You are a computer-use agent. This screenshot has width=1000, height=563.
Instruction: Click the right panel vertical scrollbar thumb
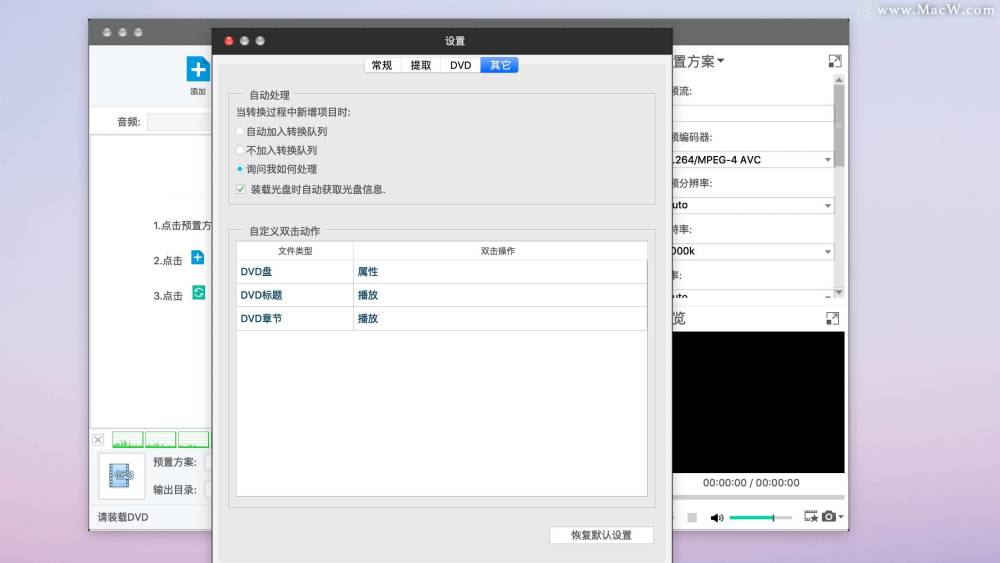pyautogui.click(x=839, y=126)
